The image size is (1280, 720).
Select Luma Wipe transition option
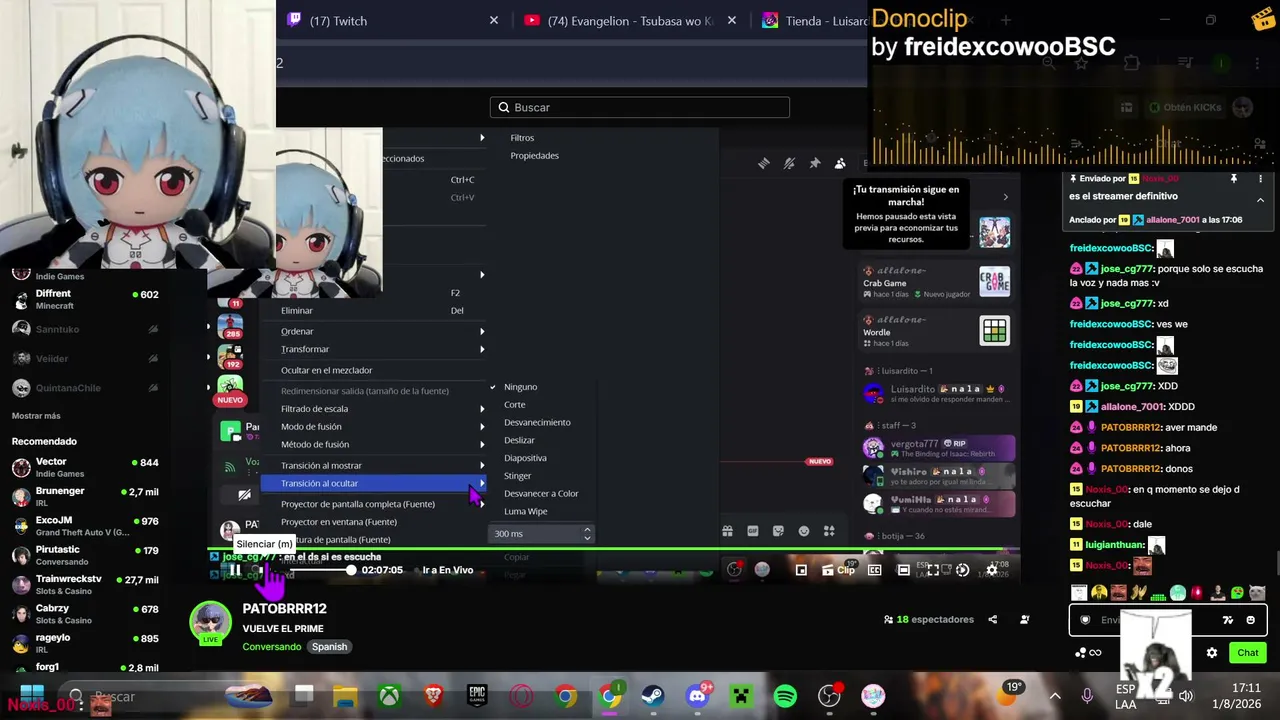point(525,512)
